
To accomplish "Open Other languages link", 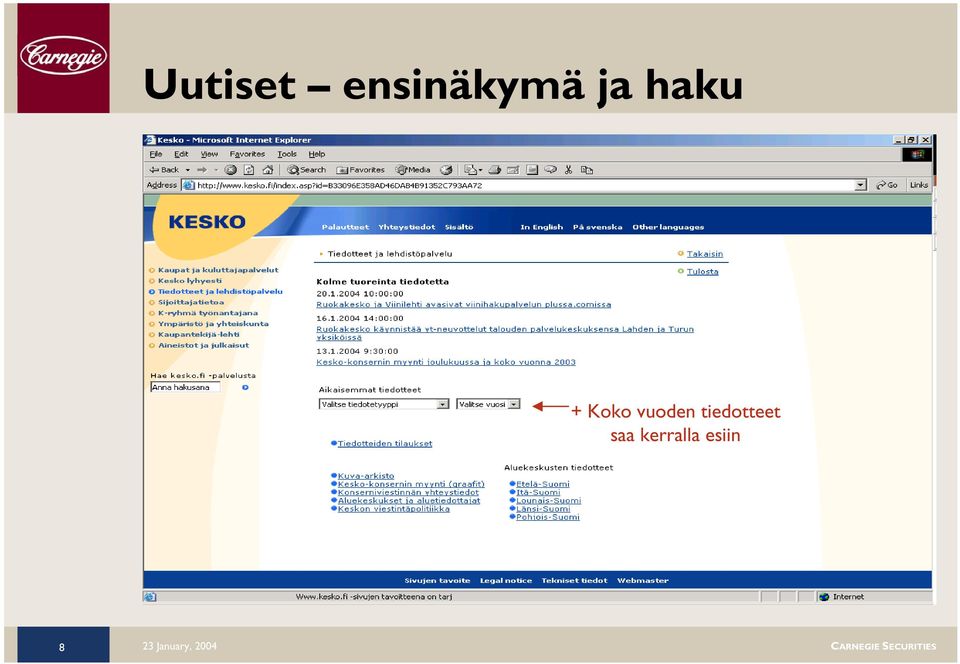I will pos(668,227).
